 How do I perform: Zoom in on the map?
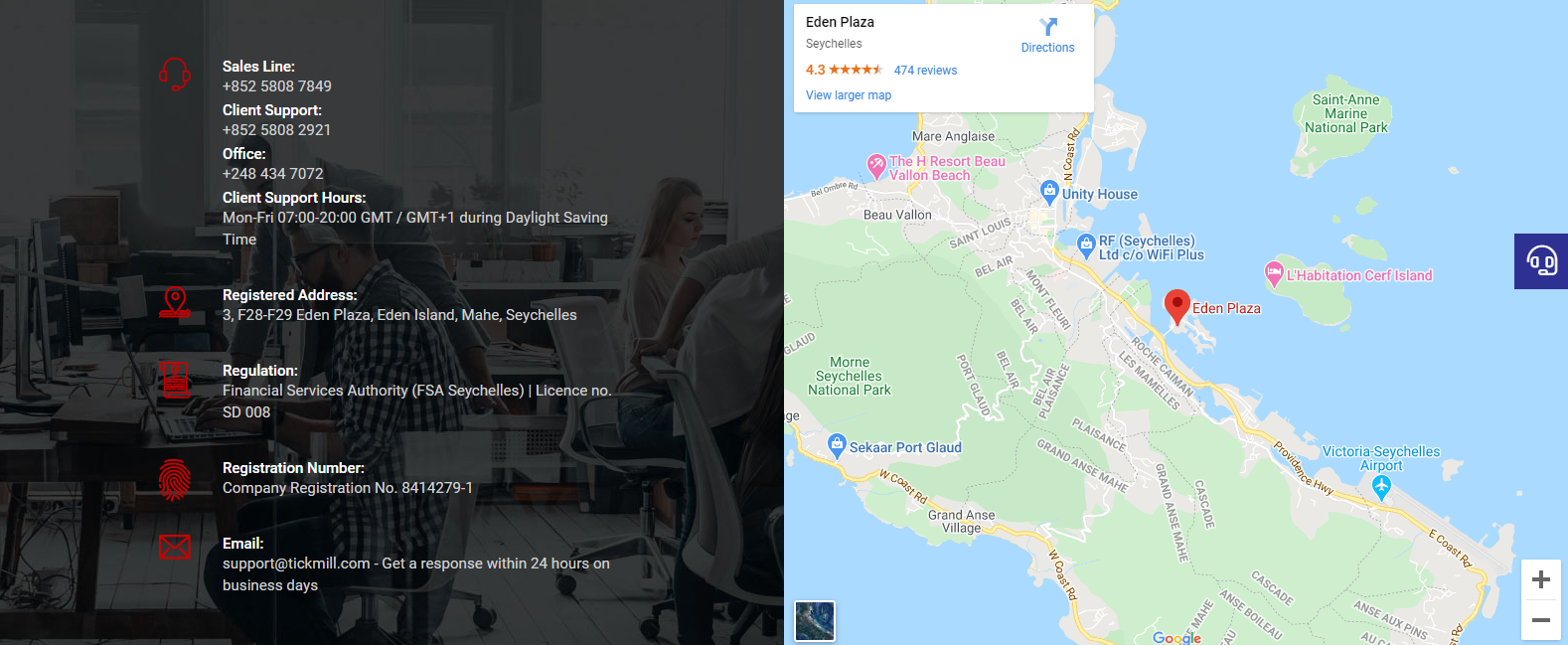pyautogui.click(x=1541, y=579)
